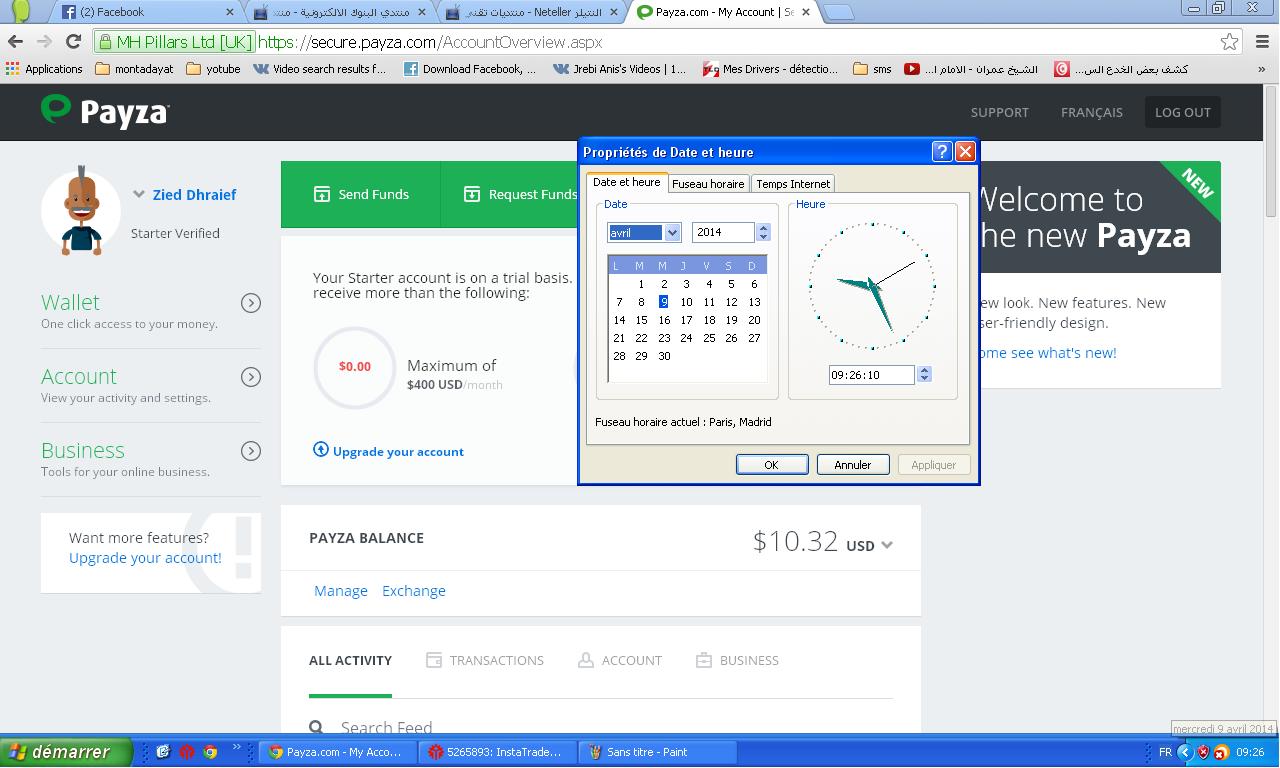This screenshot has height=768, width=1280.
Task: Go back using the browser back arrow
Action: tap(15, 42)
